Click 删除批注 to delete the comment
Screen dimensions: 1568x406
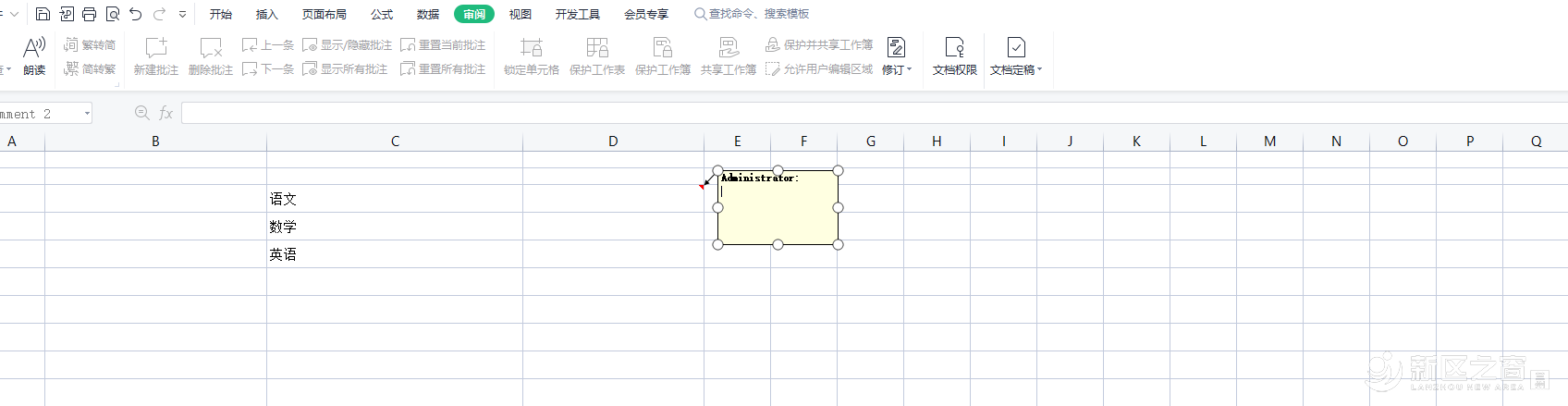click(x=210, y=55)
